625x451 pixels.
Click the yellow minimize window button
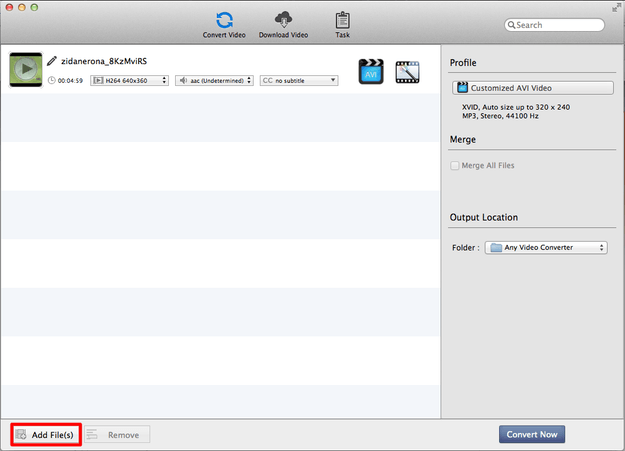click(22, 7)
